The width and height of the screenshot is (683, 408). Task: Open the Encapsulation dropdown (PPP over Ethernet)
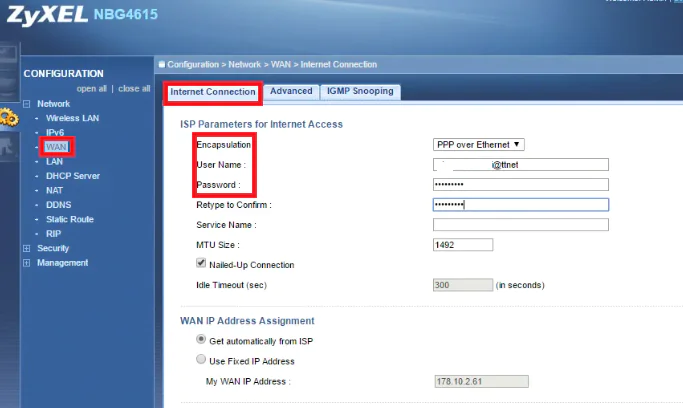coord(478,145)
